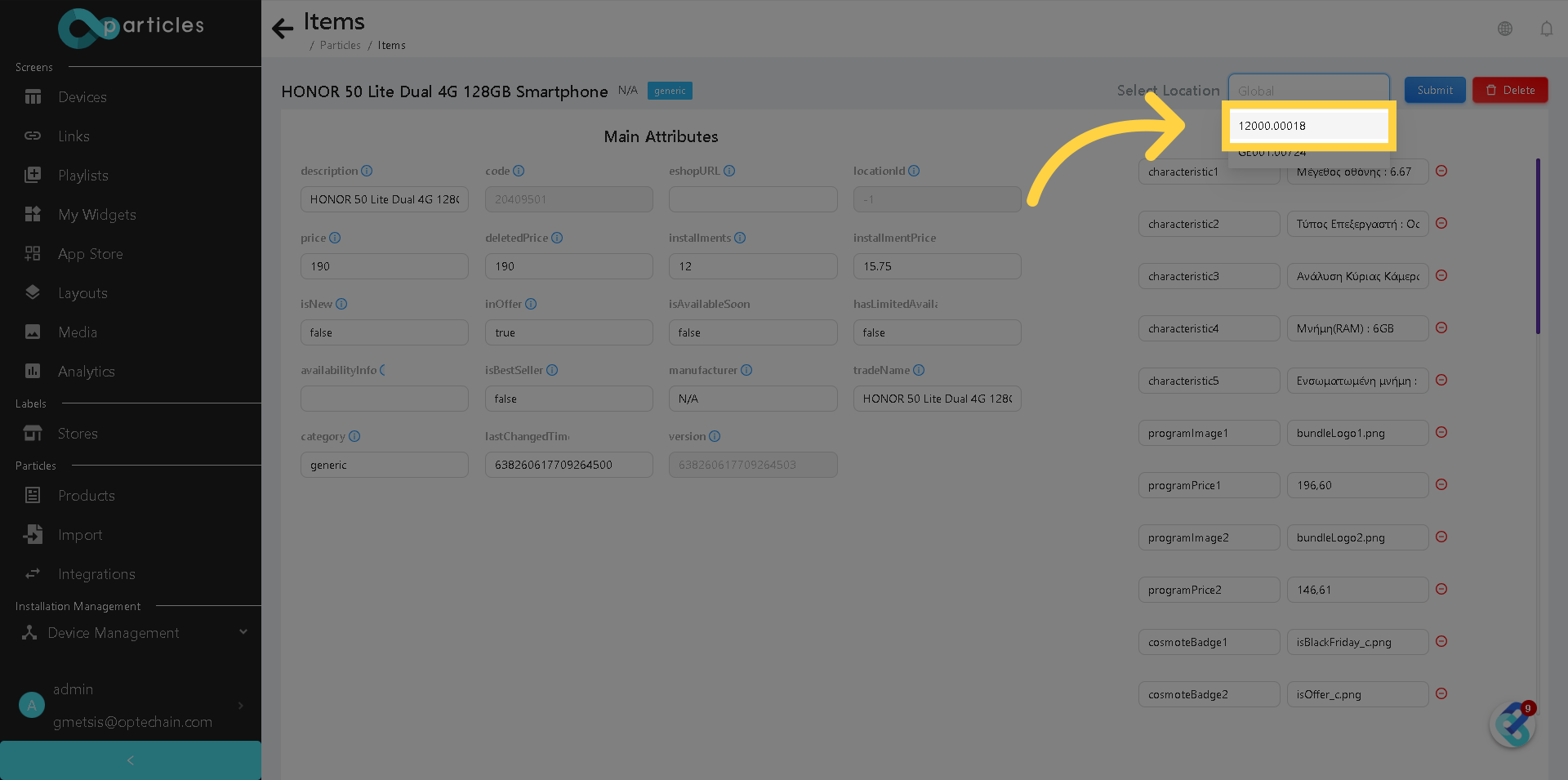Show info for the locationId field

click(914, 171)
